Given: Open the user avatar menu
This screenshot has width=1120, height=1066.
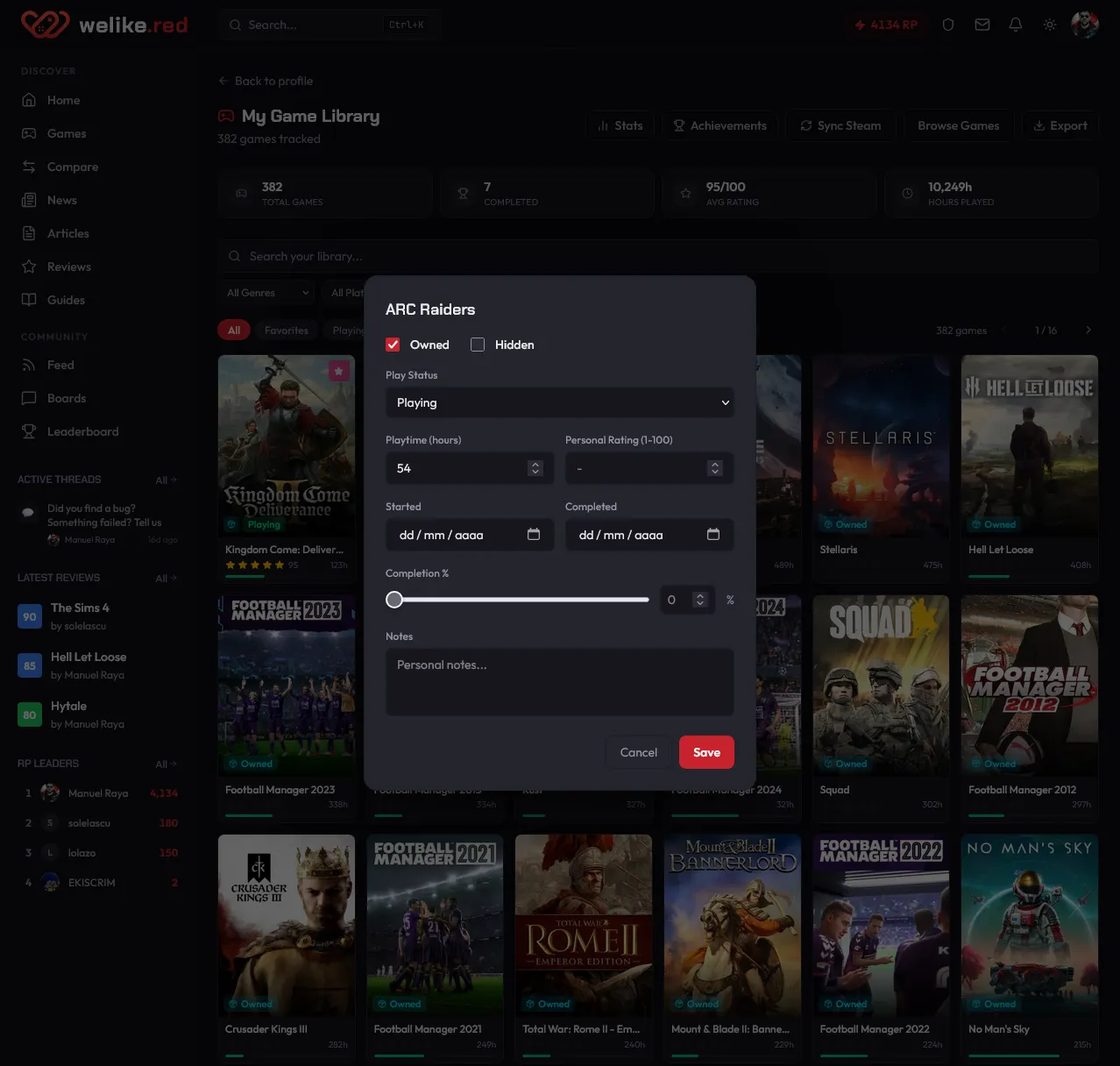Looking at the screenshot, I should click(1085, 25).
